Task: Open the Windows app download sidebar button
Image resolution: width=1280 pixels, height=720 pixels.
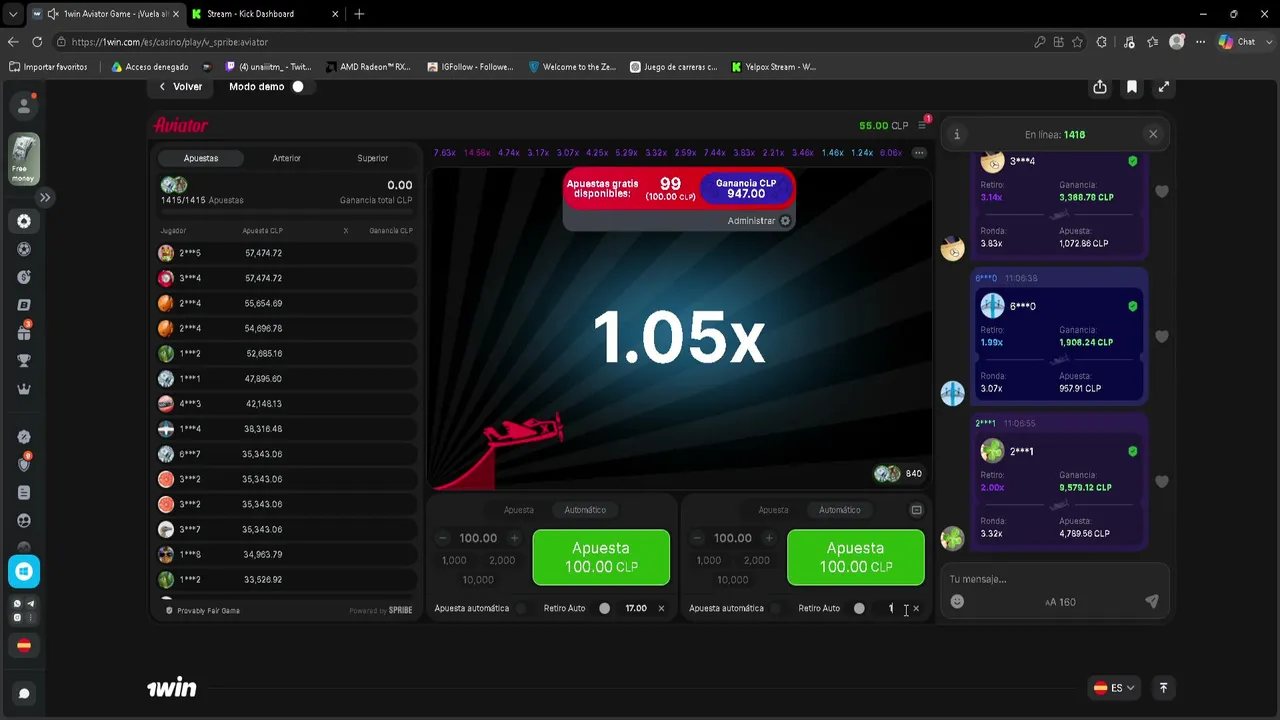Action: coord(24,571)
